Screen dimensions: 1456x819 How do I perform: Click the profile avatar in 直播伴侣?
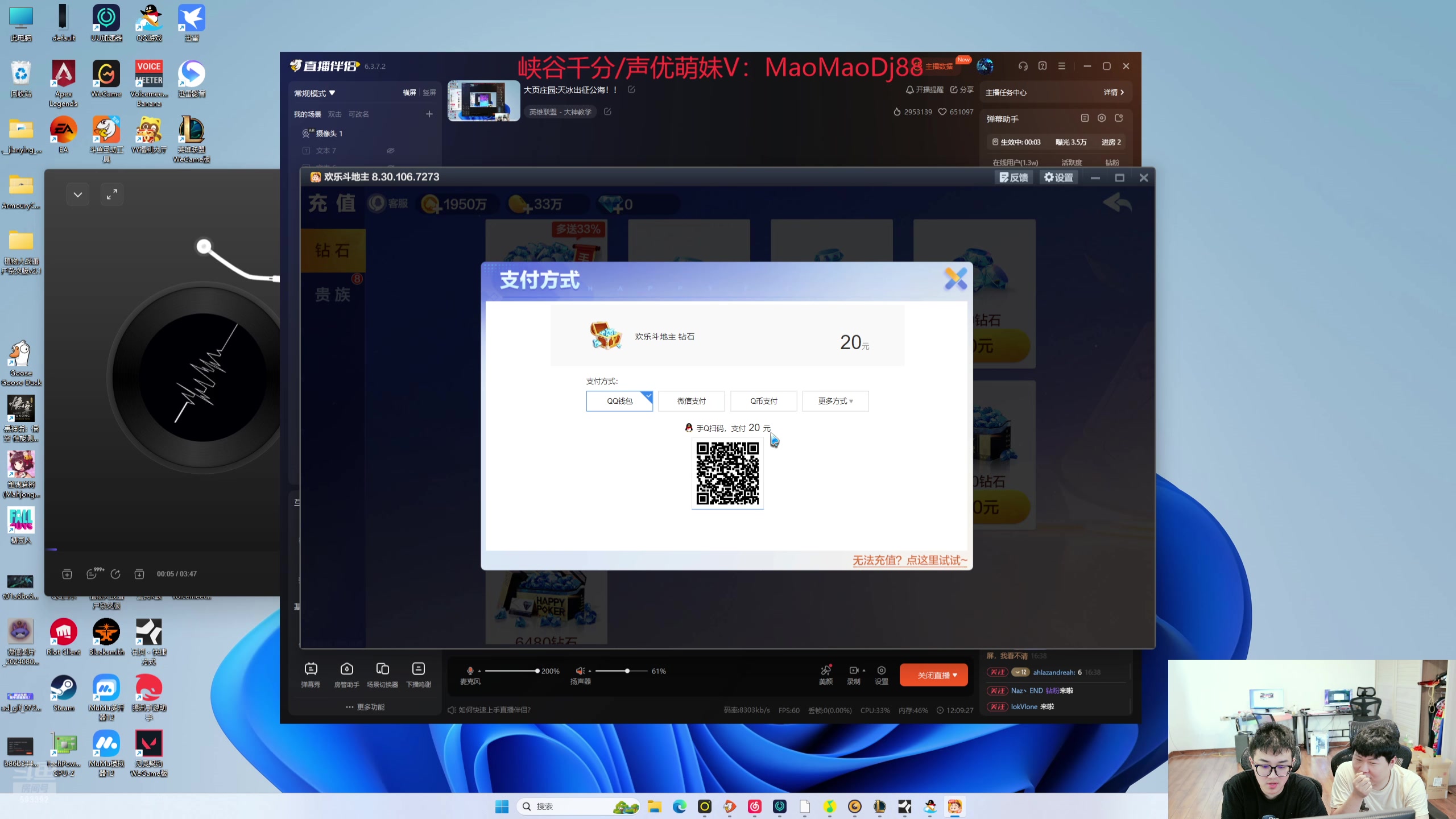tap(985, 66)
